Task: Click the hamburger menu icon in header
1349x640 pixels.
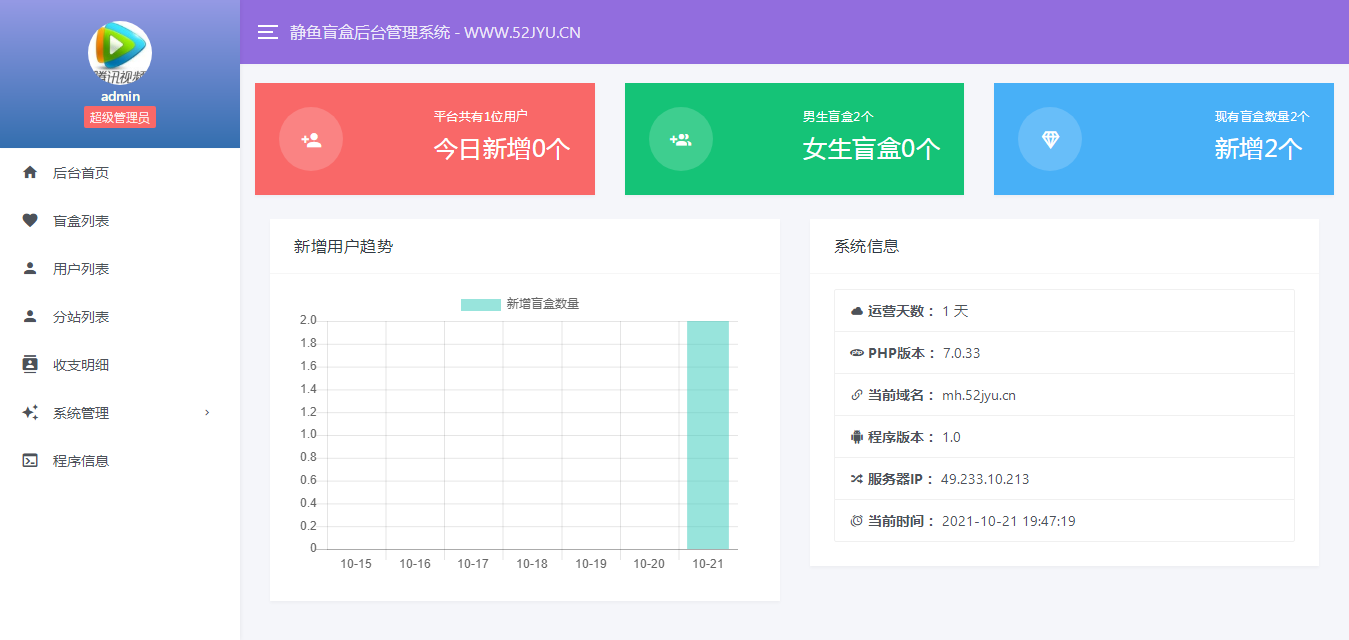Action: click(267, 32)
